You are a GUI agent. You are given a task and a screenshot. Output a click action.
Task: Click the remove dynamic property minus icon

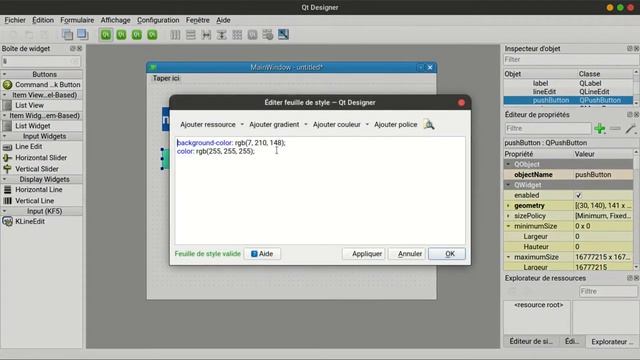coord(615,129)
